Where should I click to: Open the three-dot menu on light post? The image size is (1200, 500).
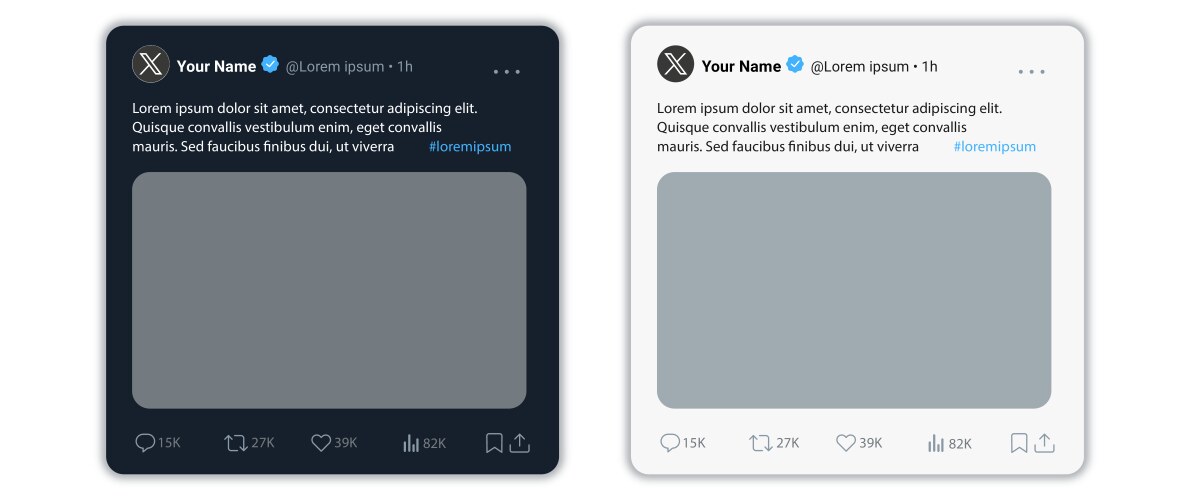(1031, 71)
